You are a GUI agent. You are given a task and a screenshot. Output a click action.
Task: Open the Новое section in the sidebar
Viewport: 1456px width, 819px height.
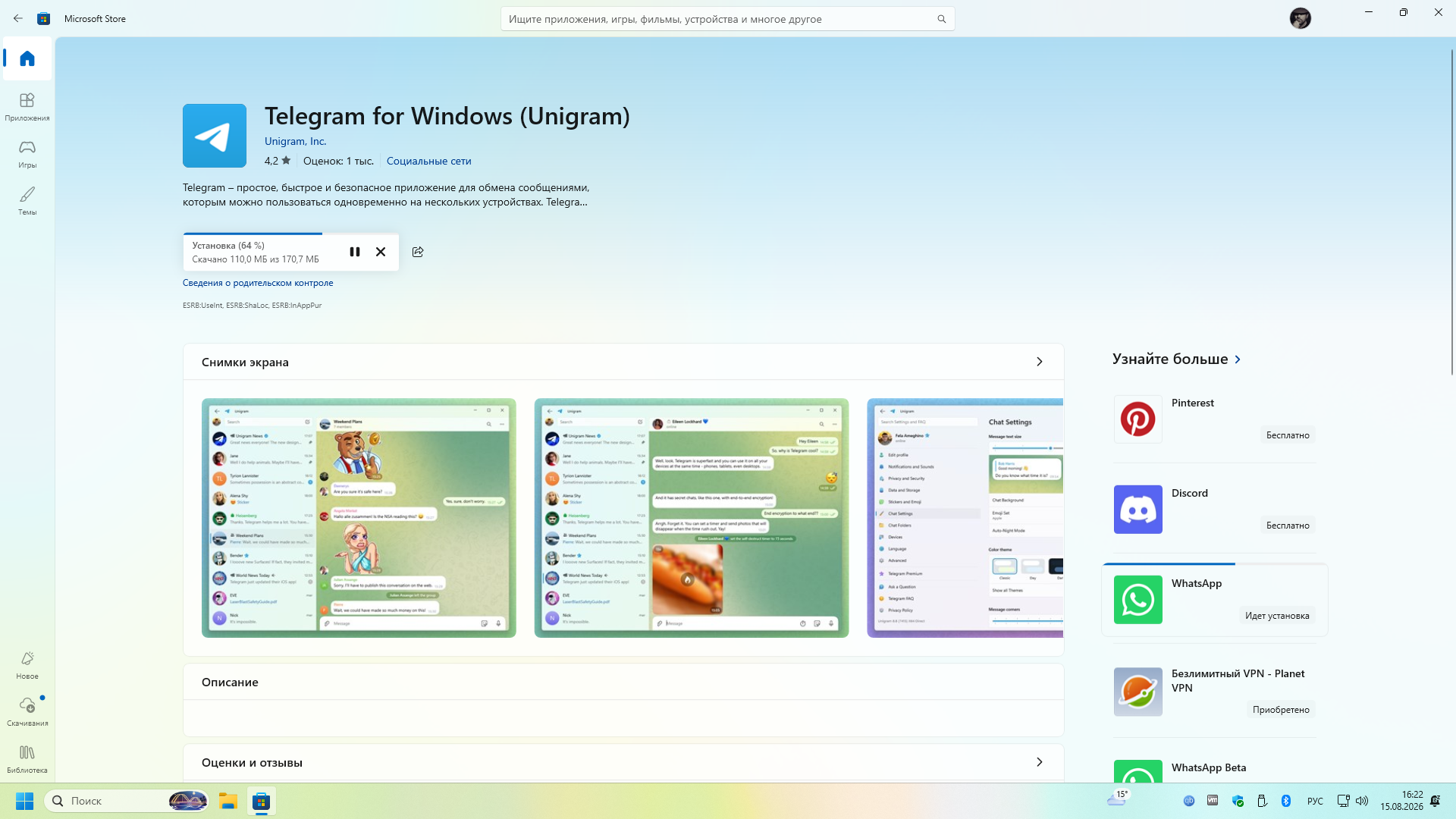(x=27, y=665)
